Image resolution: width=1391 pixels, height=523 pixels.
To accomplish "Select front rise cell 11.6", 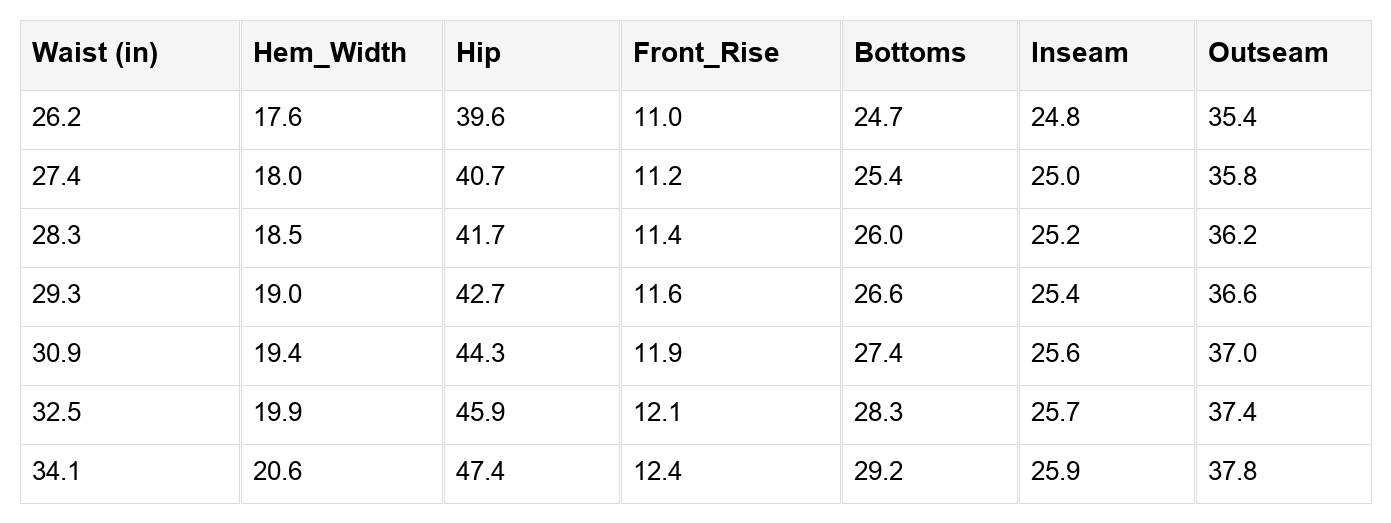I will point(658,295).
